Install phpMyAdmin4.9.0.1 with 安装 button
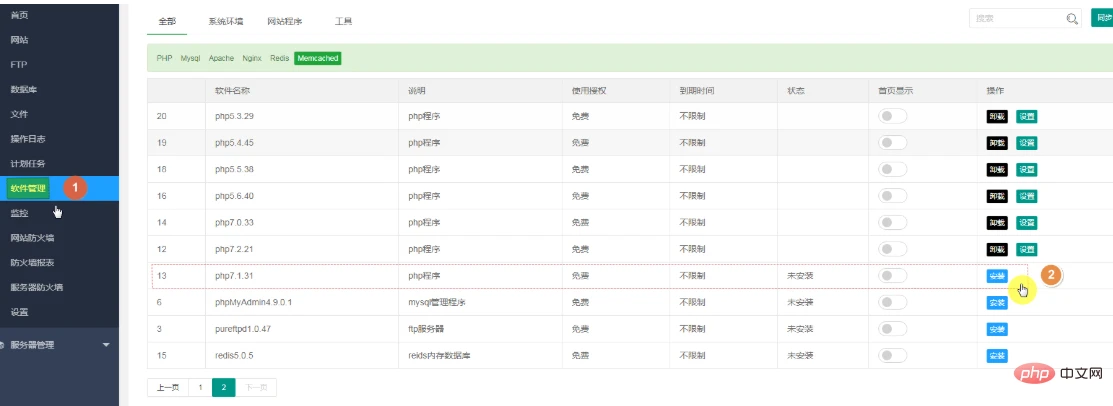Viewport: 1113px width, 406px height. click(997, 302)
